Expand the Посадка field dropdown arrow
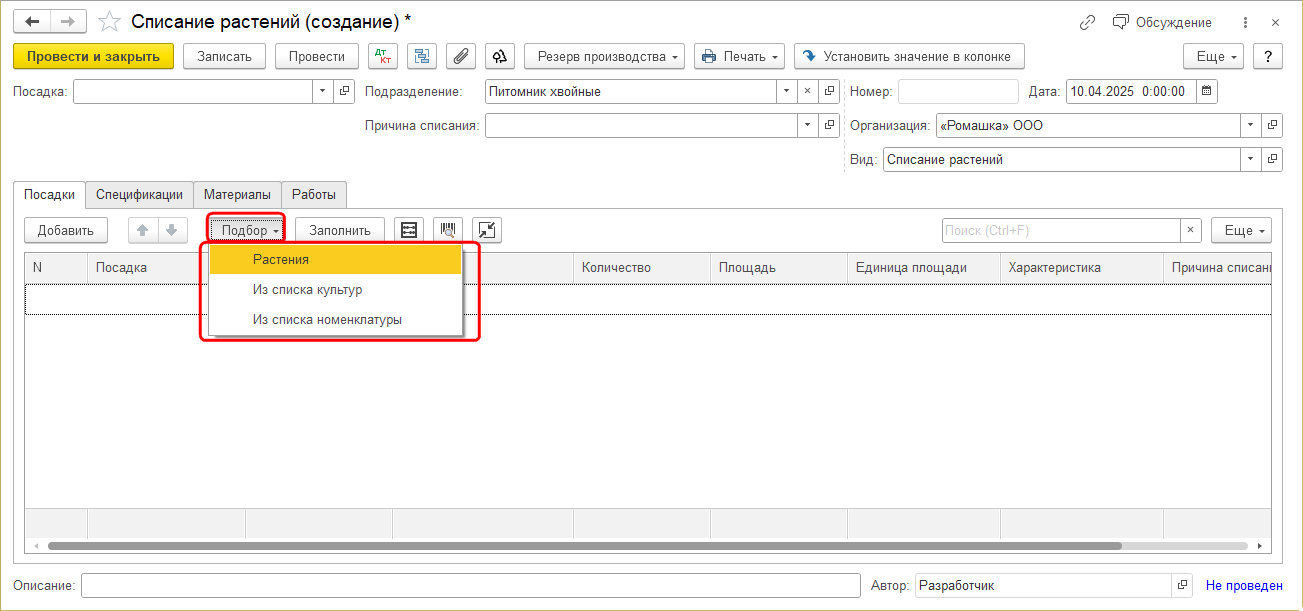 [x=322, y=91]
